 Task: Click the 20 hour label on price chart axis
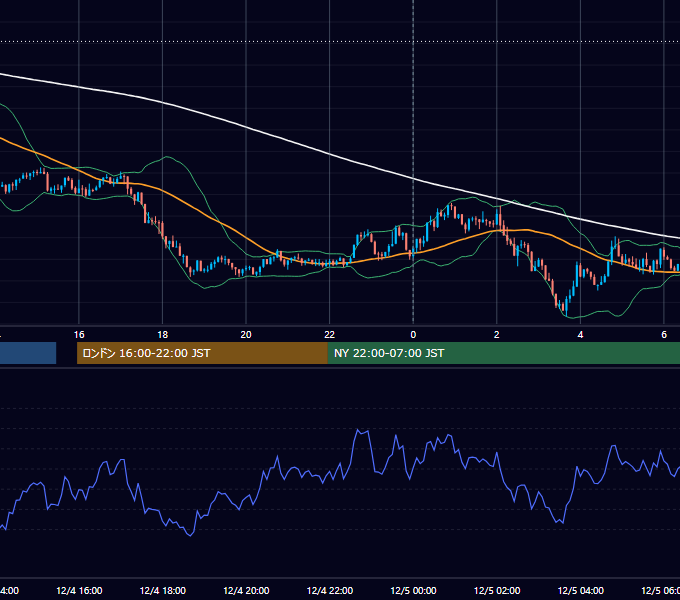click(x=246, y=335)
